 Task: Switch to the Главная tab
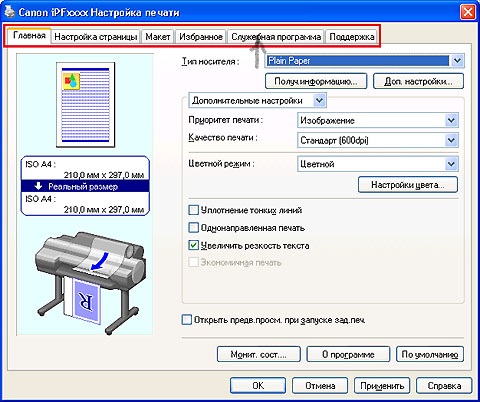(x=29, y=35)
